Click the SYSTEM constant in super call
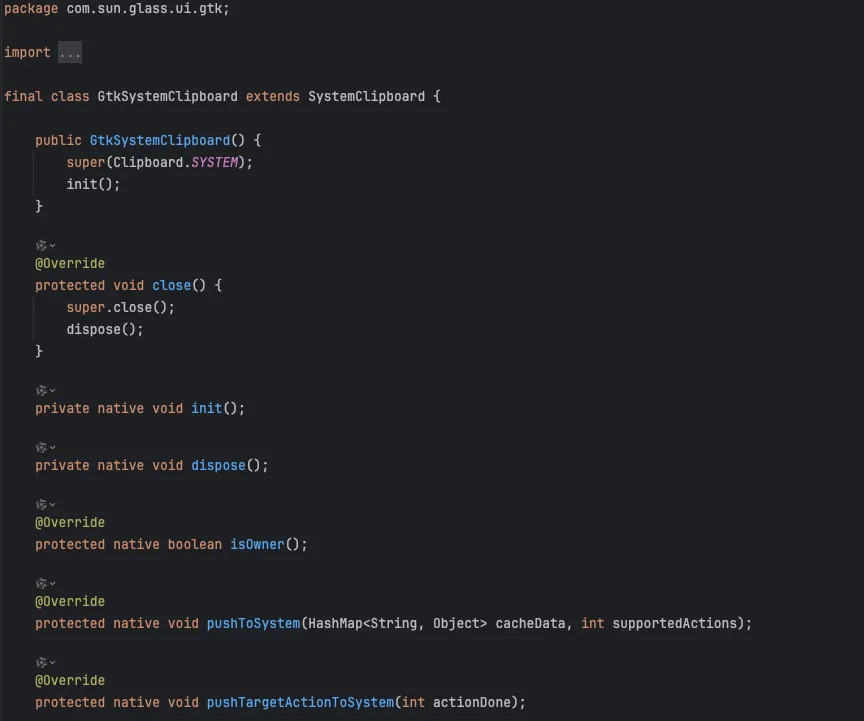The image size is (864, 721). [x=214, y=163]
